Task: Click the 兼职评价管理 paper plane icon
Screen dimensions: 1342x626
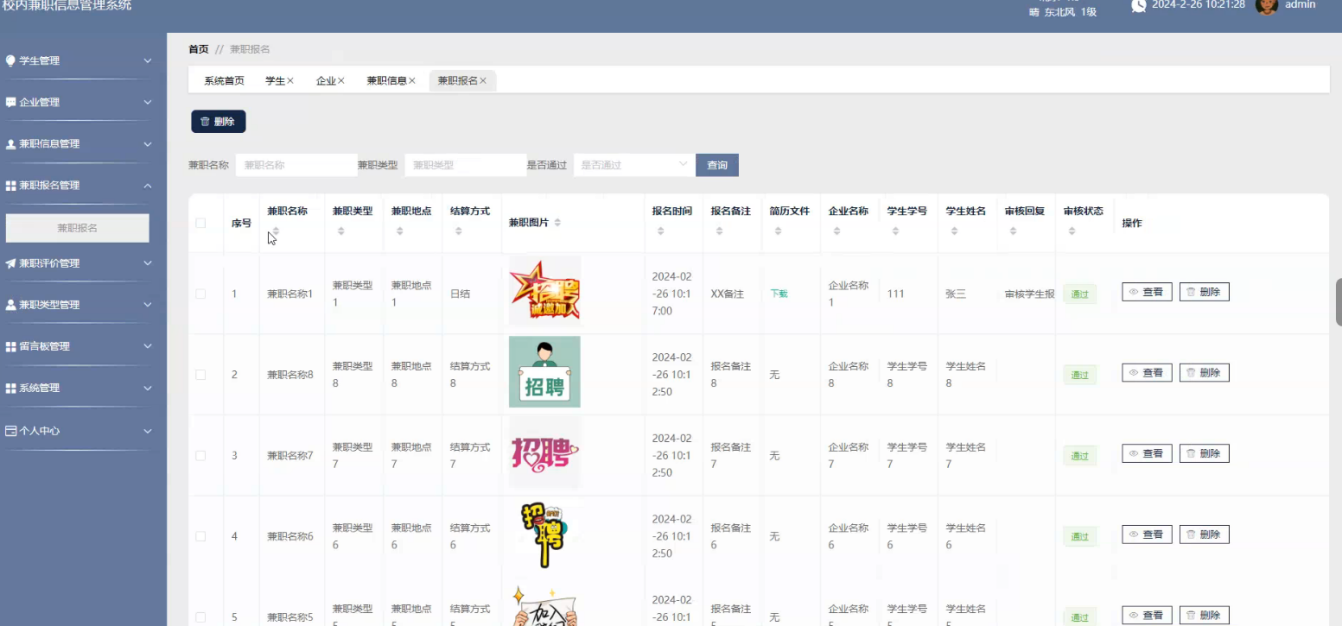Action: tap(11, 264)
